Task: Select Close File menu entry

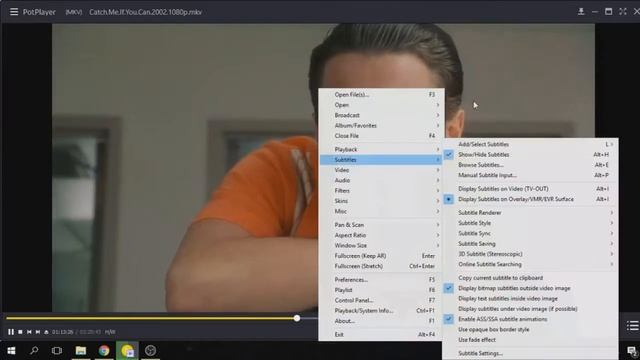Action: pyautogui.click(x=381, y=136)
